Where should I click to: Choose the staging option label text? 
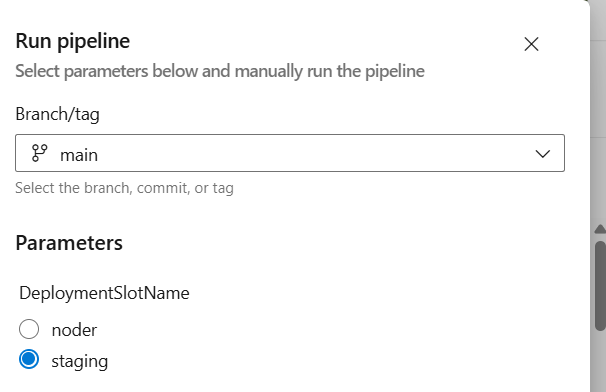80,362
